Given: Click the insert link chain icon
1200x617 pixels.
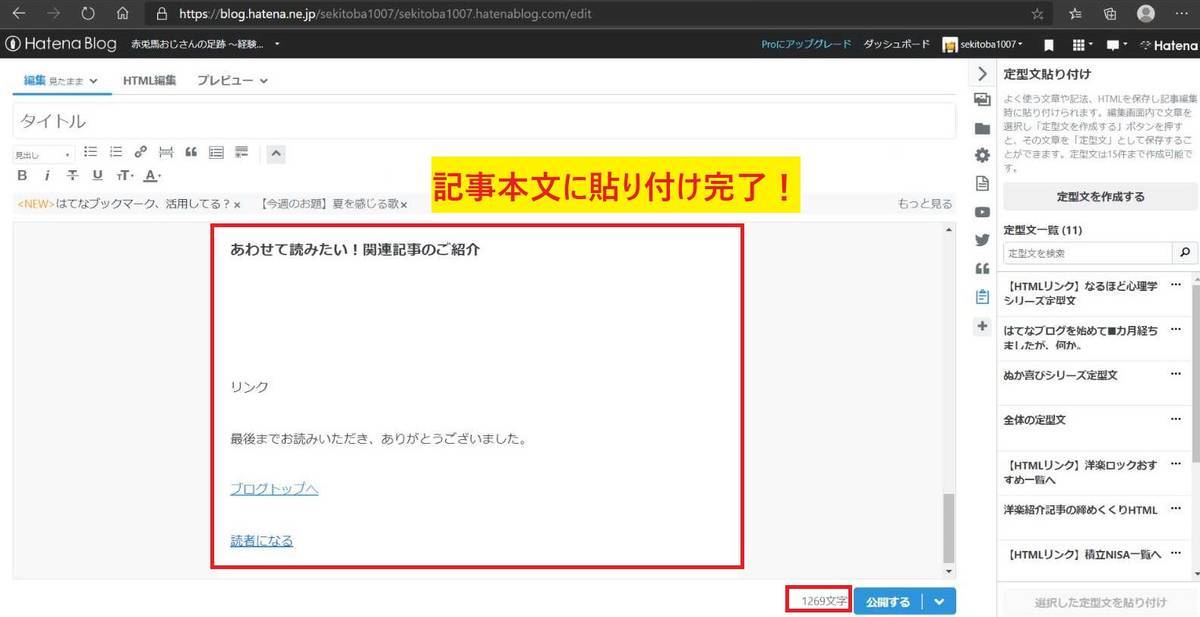Looking at the screenshot, I should (141, 153).
